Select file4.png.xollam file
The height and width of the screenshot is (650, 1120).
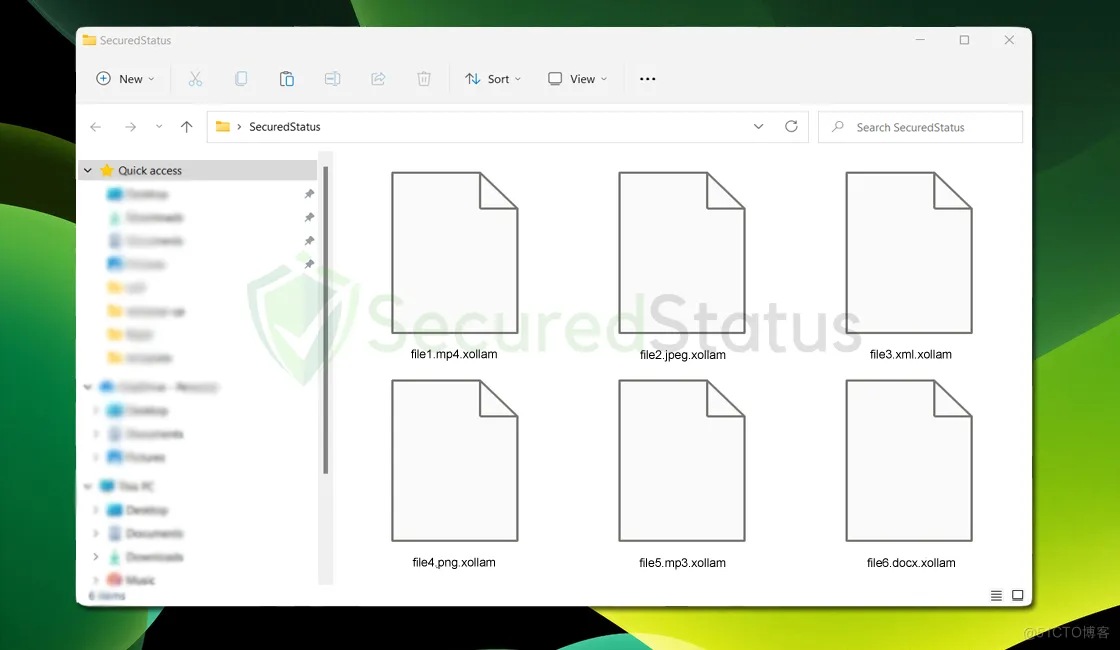pyautogui.click(x=454, y=474)
